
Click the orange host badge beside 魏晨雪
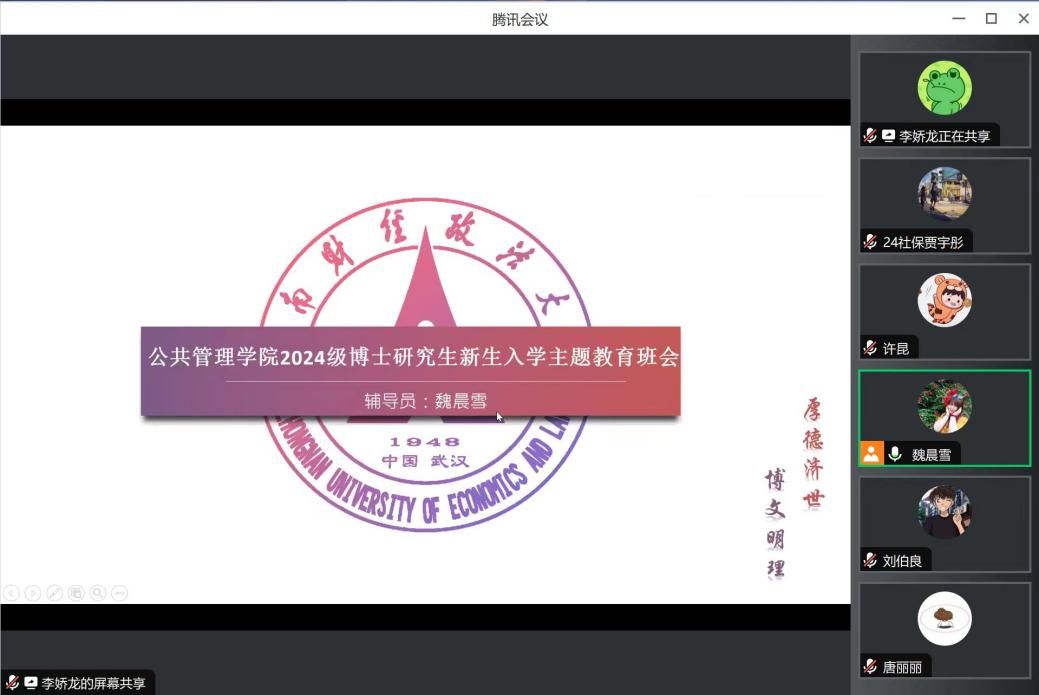click(871, 454)
